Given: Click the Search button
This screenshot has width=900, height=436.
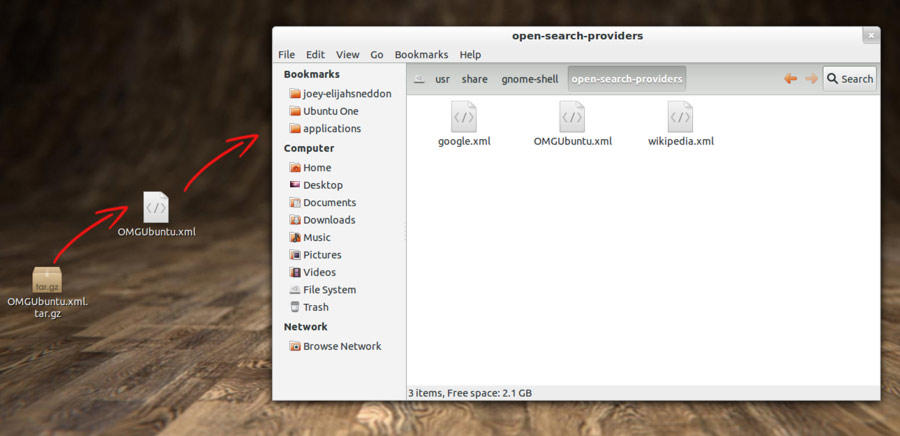Looking at the screenshot, I should 849,79.
